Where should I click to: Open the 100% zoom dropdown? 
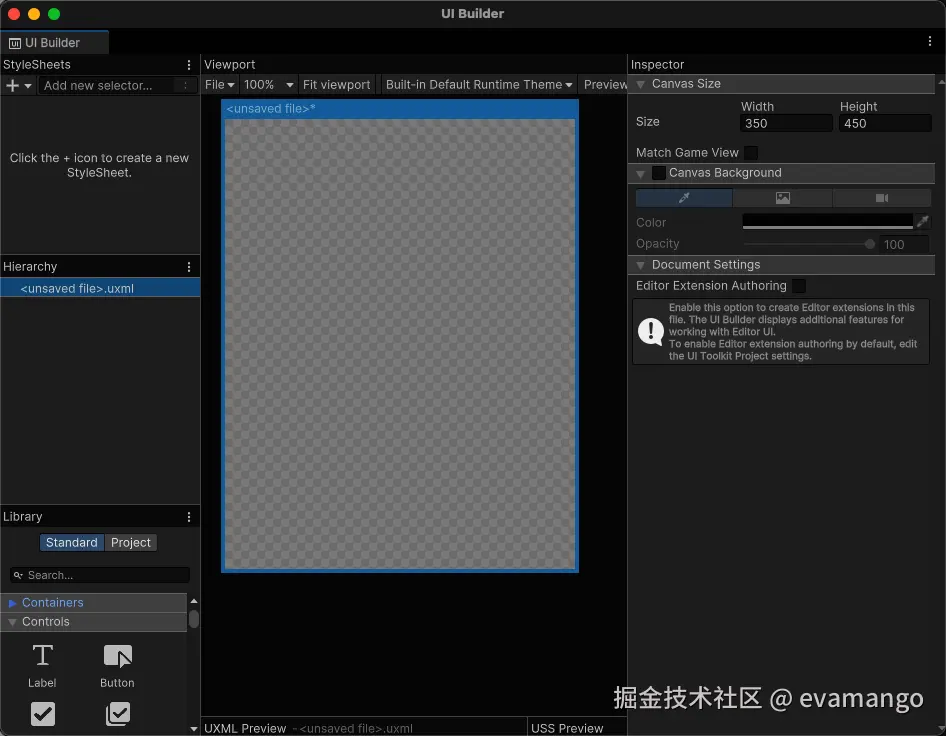[268, 84]
